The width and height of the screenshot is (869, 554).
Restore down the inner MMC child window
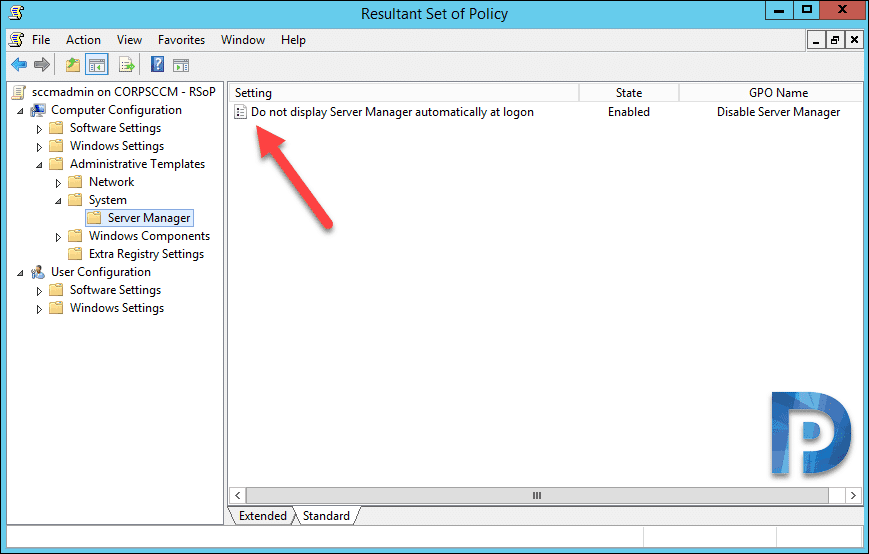point(835,40)
